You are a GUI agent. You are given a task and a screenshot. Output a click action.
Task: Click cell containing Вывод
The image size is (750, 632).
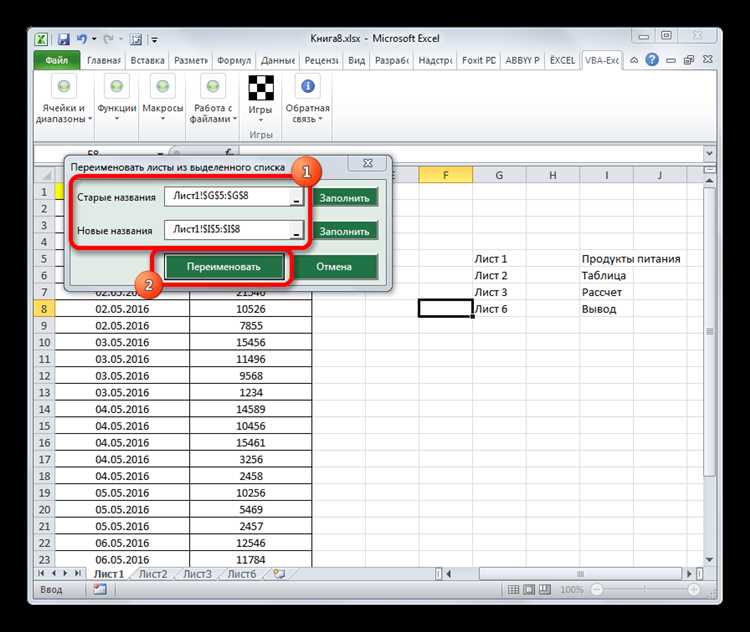(x=607, y=309)
